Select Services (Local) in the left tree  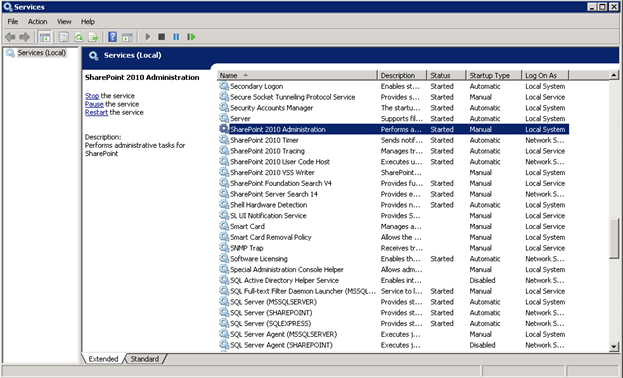(x=41, y=53)
